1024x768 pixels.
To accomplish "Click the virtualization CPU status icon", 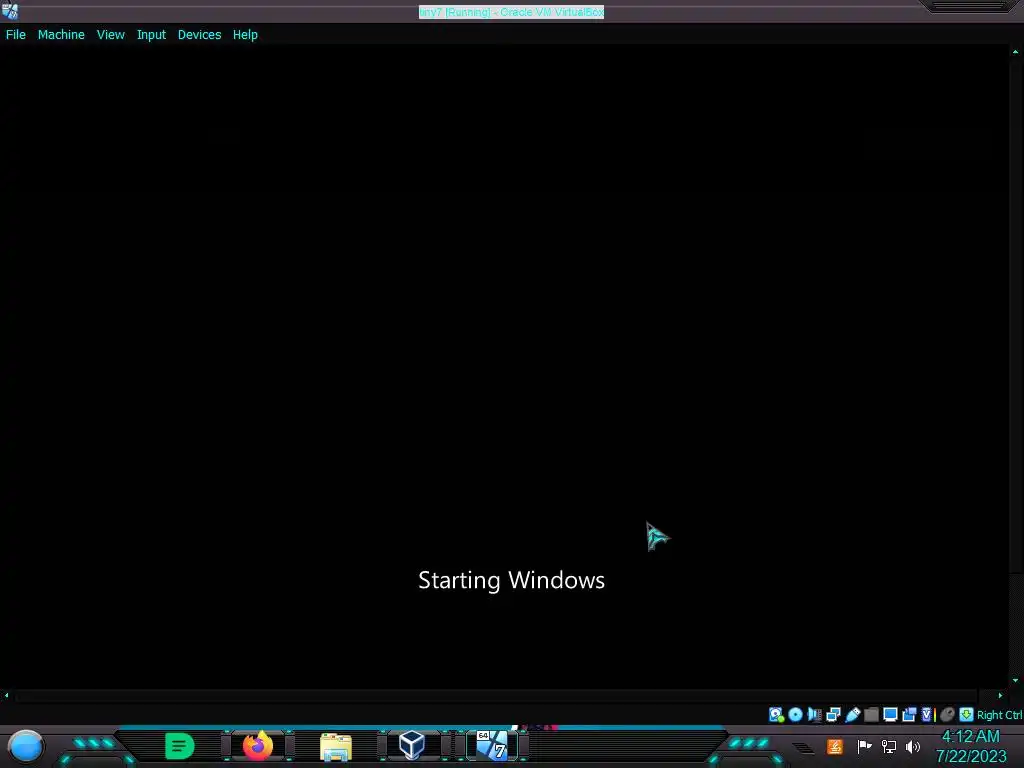I will (928, 714).
